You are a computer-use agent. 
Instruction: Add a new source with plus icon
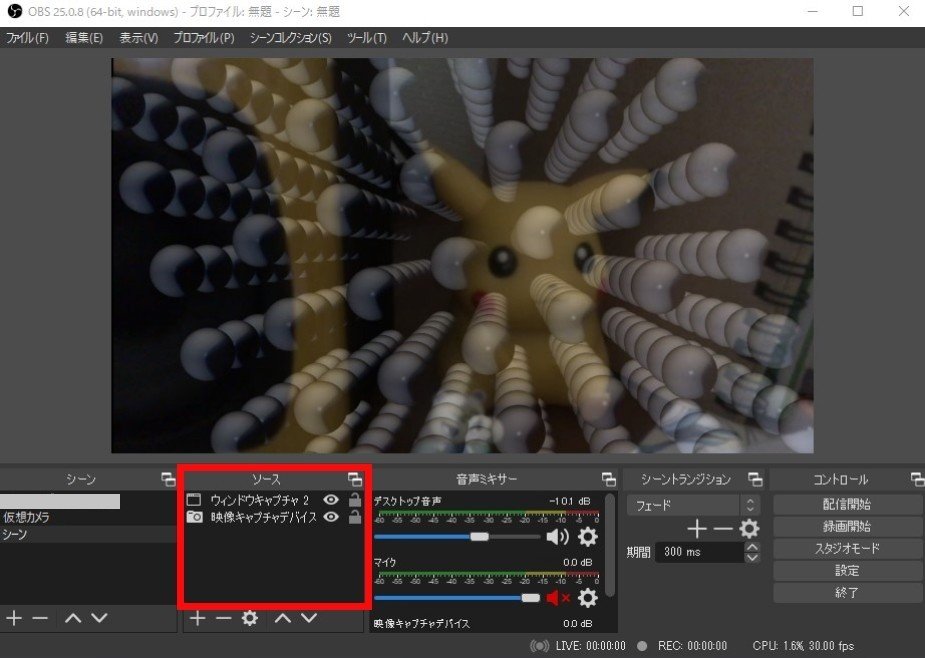pos(198,618)
